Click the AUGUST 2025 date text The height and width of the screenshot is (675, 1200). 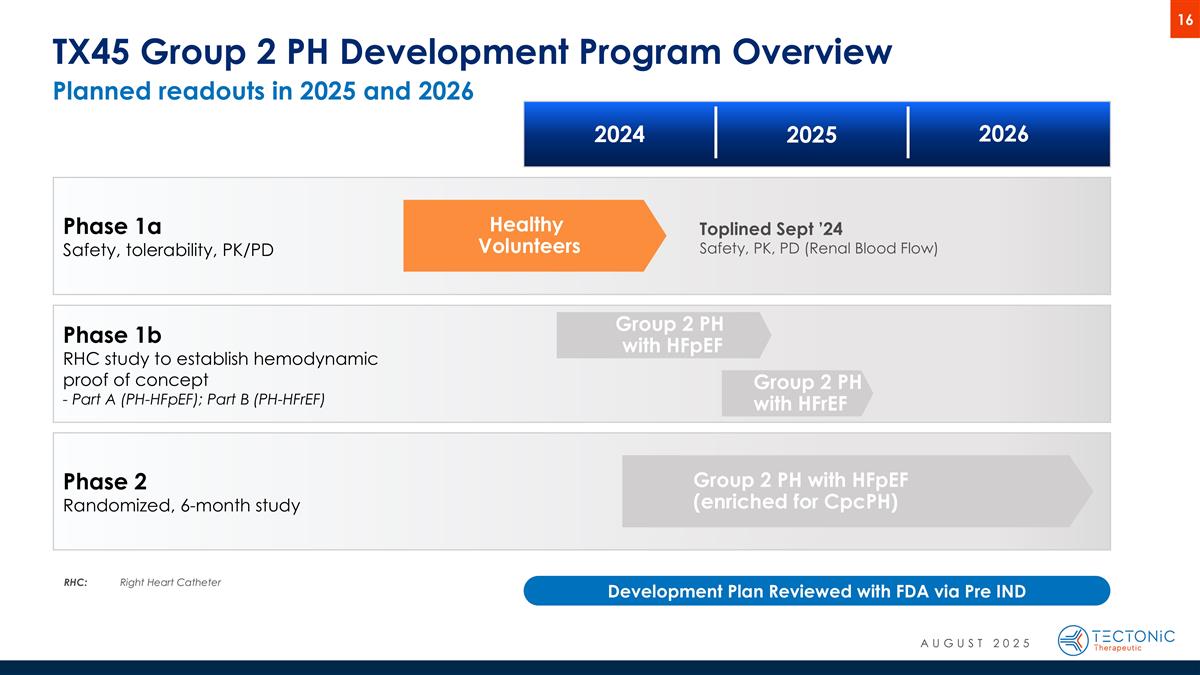click(975, 641)
